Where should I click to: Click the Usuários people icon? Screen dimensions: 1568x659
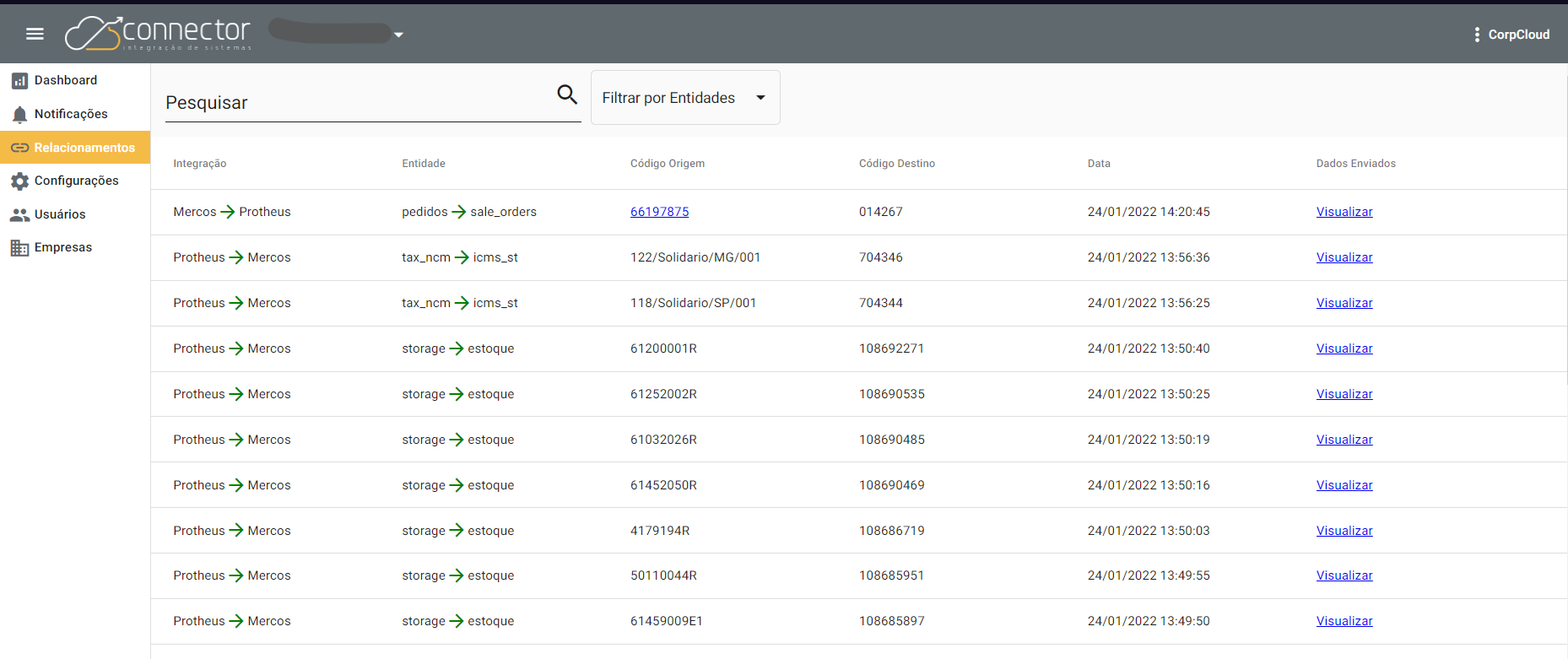pos(19,214)
